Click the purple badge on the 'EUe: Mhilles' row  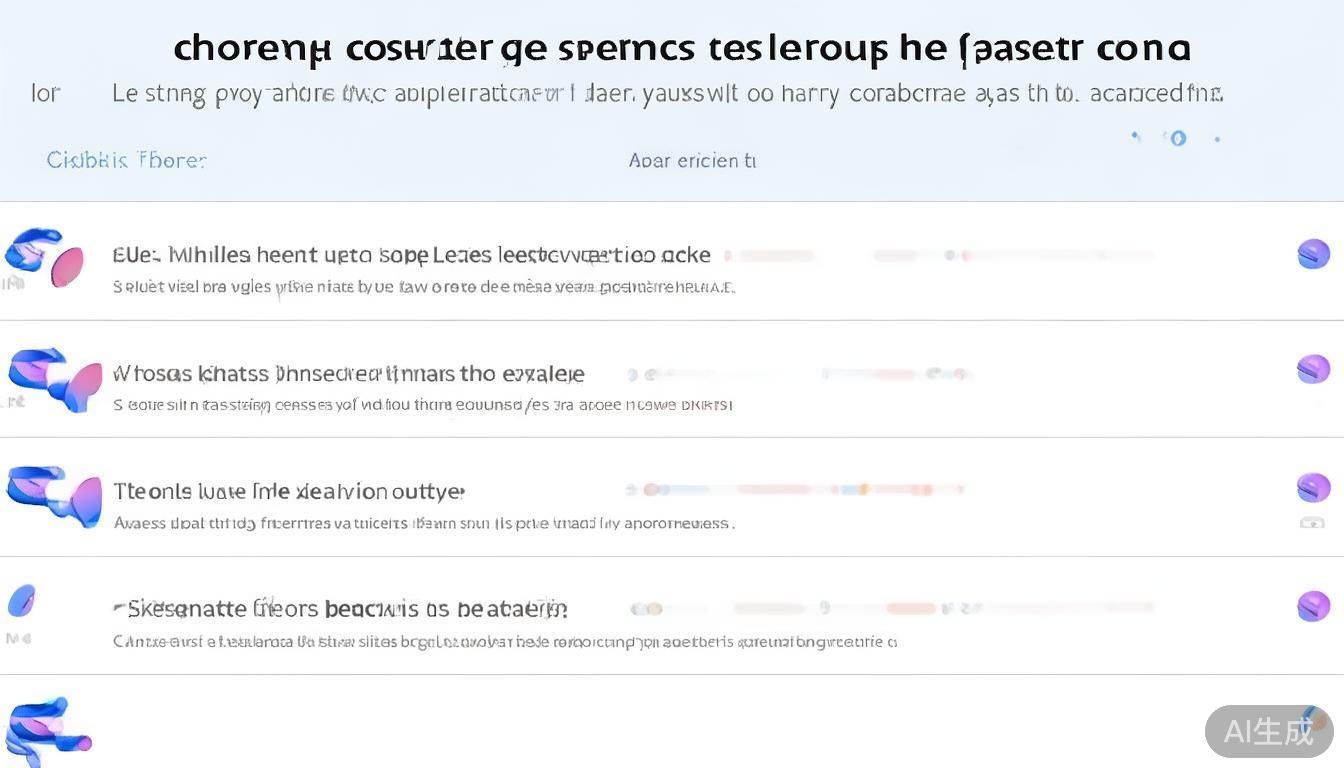click(x=1313, y=254)
